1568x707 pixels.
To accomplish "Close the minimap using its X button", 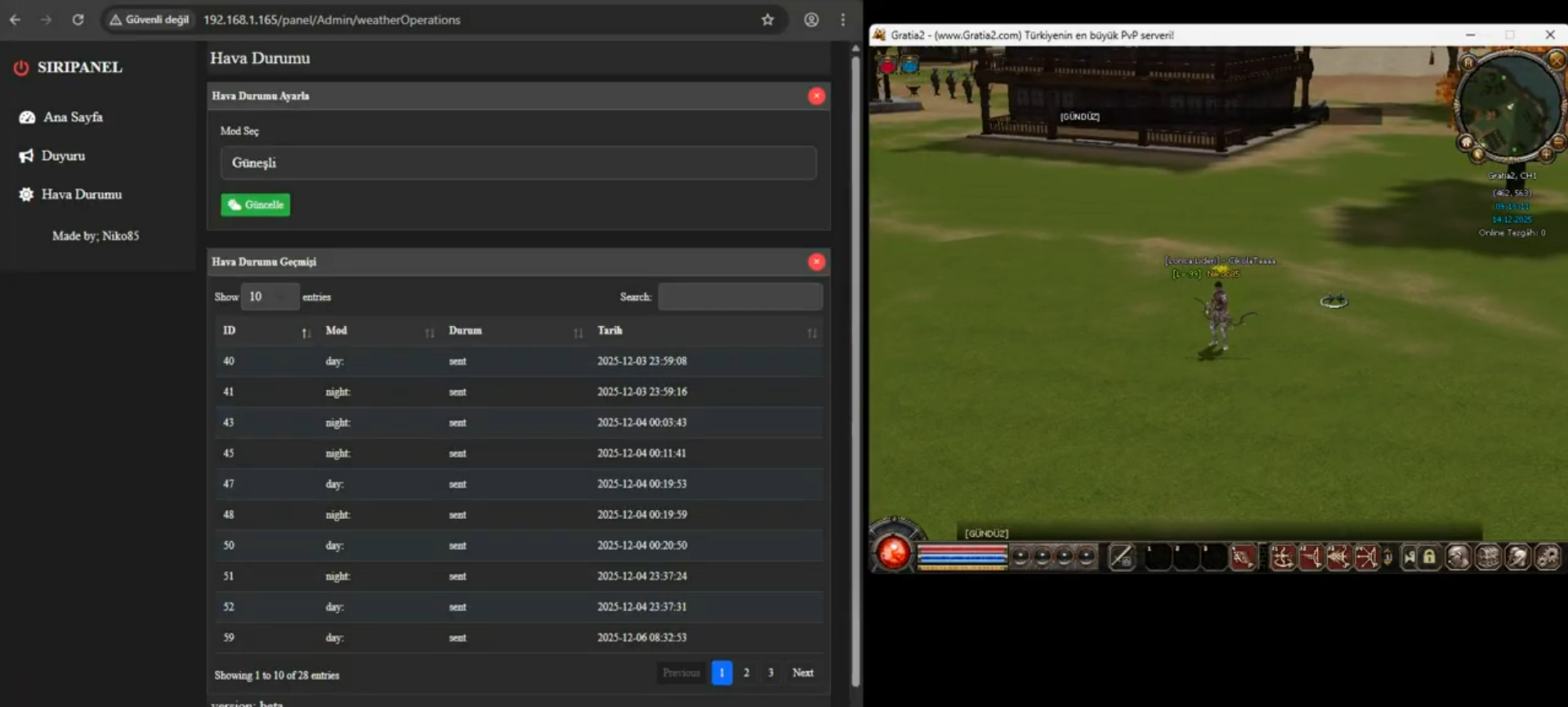I will click(x=1557, y=60).
